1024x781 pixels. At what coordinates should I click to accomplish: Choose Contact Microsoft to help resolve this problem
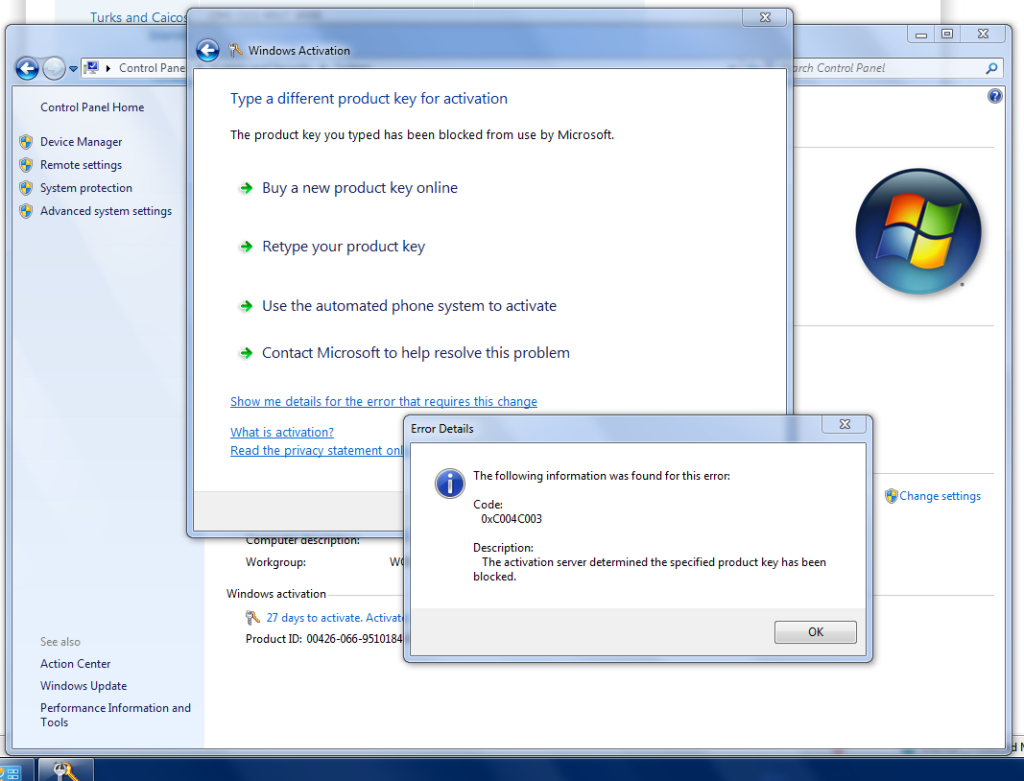tap(416, 353)
